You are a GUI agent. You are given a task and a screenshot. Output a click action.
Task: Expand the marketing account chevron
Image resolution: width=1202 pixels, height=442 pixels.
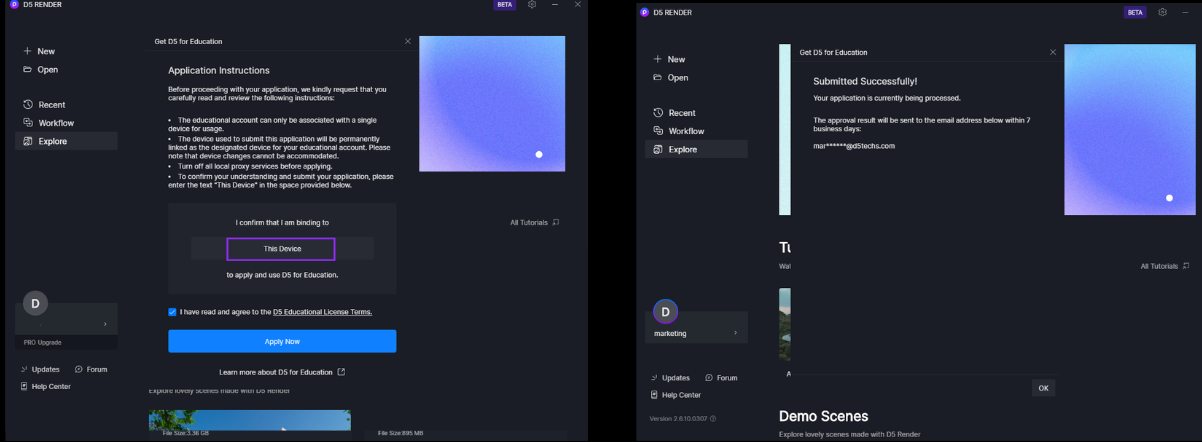coord(735,333)
